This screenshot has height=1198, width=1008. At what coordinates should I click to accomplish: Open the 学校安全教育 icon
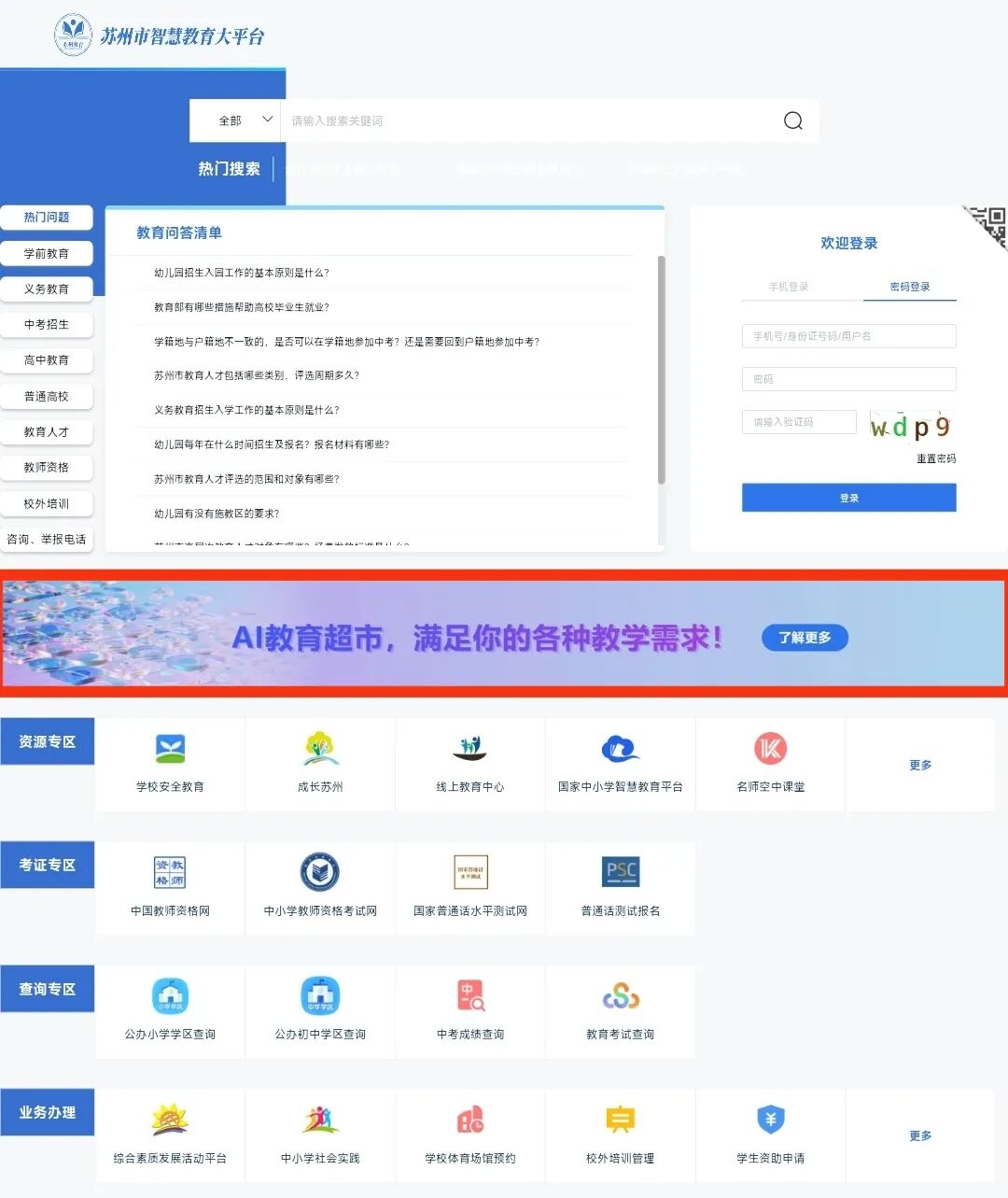click(170, 749)
